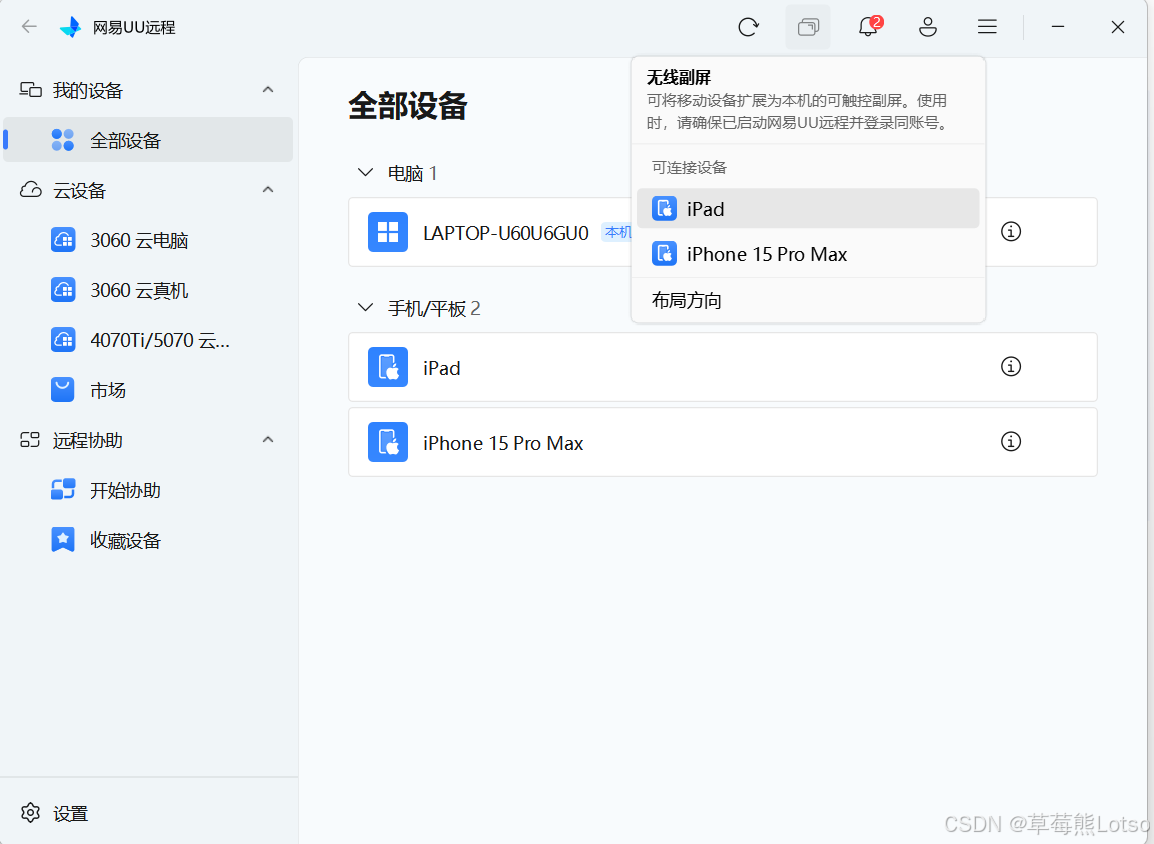This screenshot has height=844, width=1154.
Task: Click the 4070Ti/5070 cloud icon
Action: click(x=63, y=340)
